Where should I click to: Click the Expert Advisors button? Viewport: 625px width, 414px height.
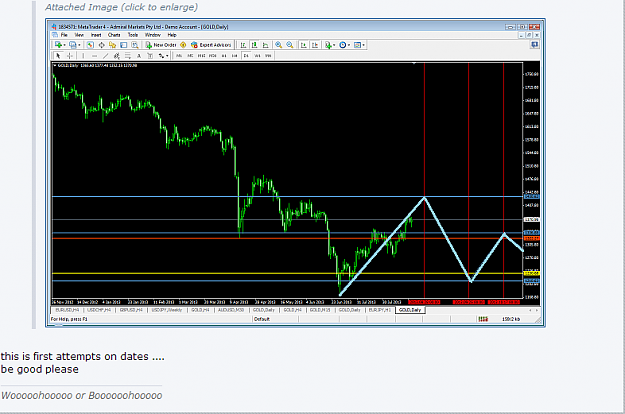(x=211, y=45)
